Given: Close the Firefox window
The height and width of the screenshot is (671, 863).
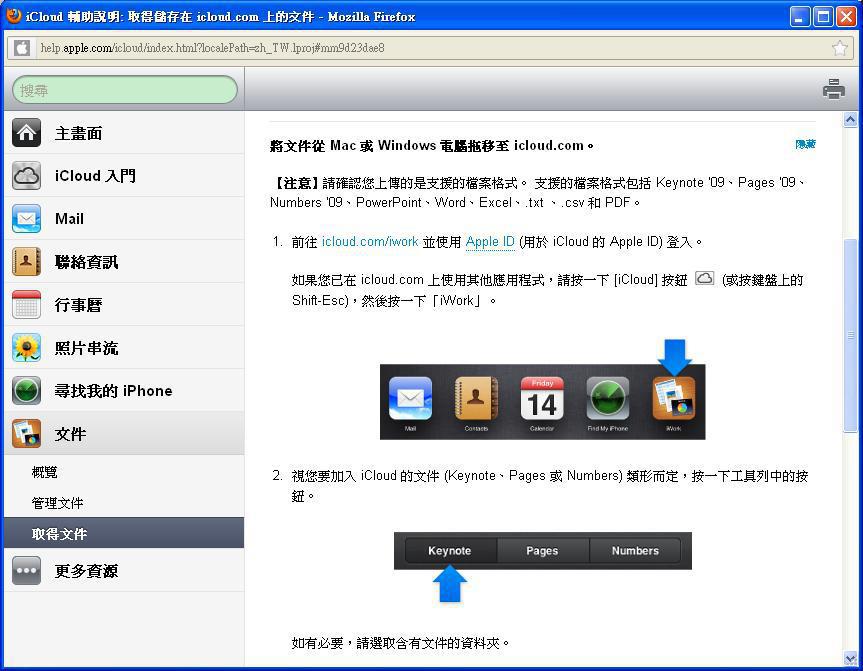Looking at the screenshot, I should point(846,17).
